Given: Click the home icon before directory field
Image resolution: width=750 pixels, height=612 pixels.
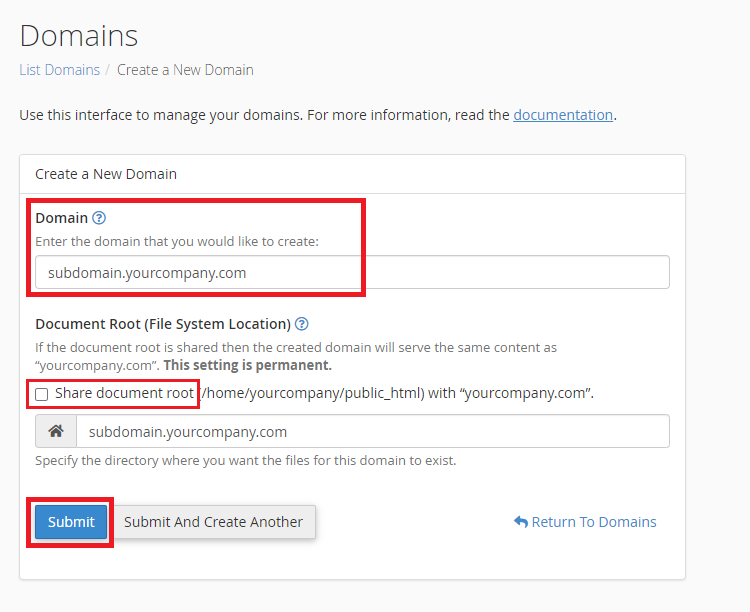Looking at the screenshot, I should pyautogui.click(x=56, y=432).
